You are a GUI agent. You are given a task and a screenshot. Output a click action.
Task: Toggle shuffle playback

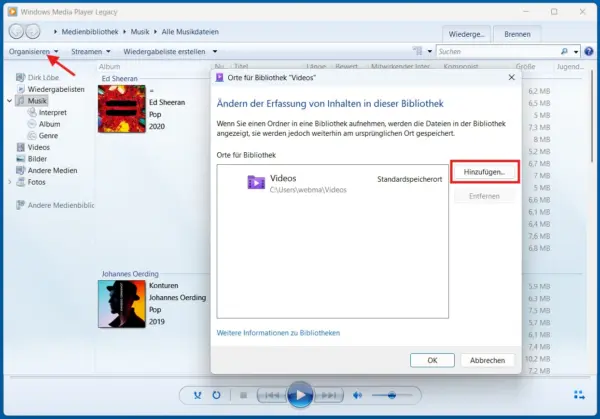(197, 395)
